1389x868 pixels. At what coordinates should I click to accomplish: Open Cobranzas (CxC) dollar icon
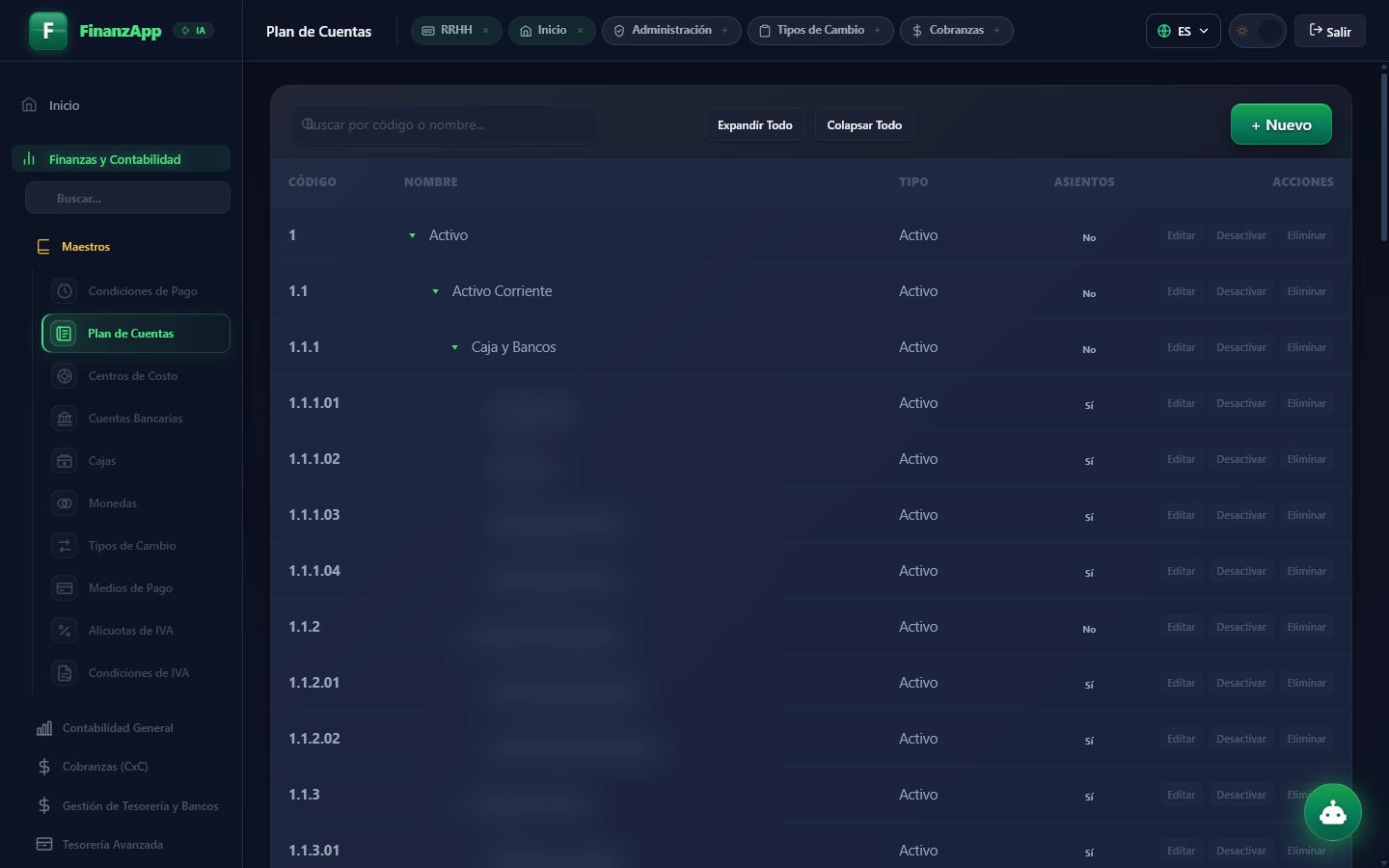(x=44, y=767)
